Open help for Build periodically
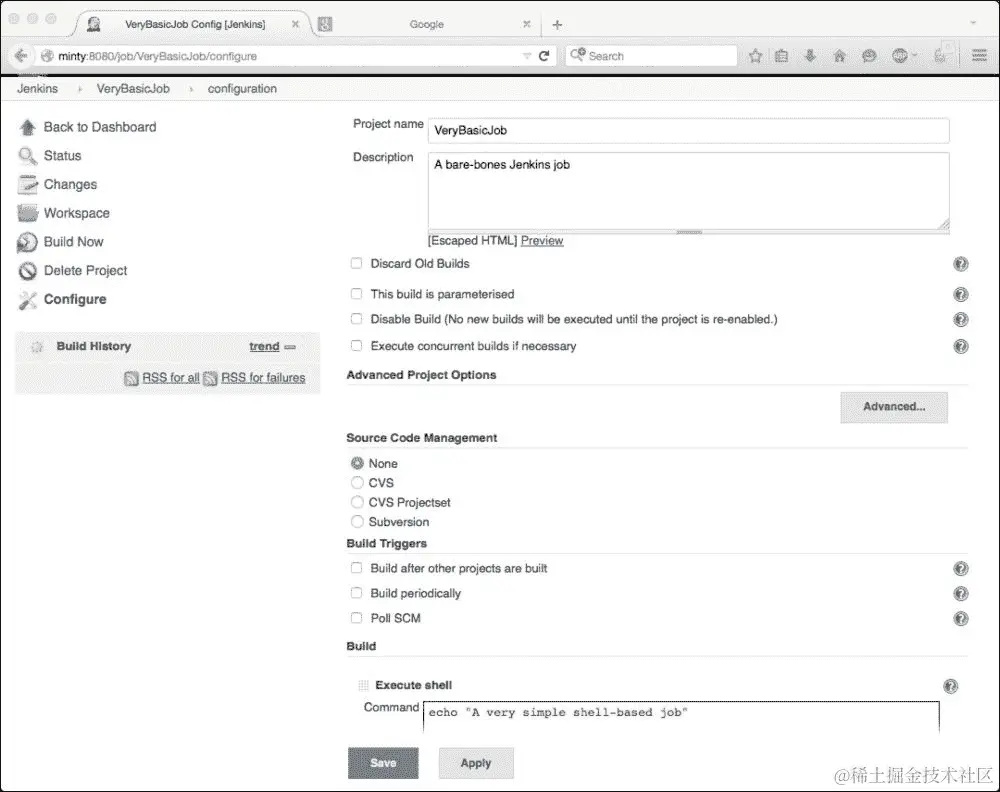The width and height of the screenshot is (1000, 792). pyautogui.click(x=960, y=594)
